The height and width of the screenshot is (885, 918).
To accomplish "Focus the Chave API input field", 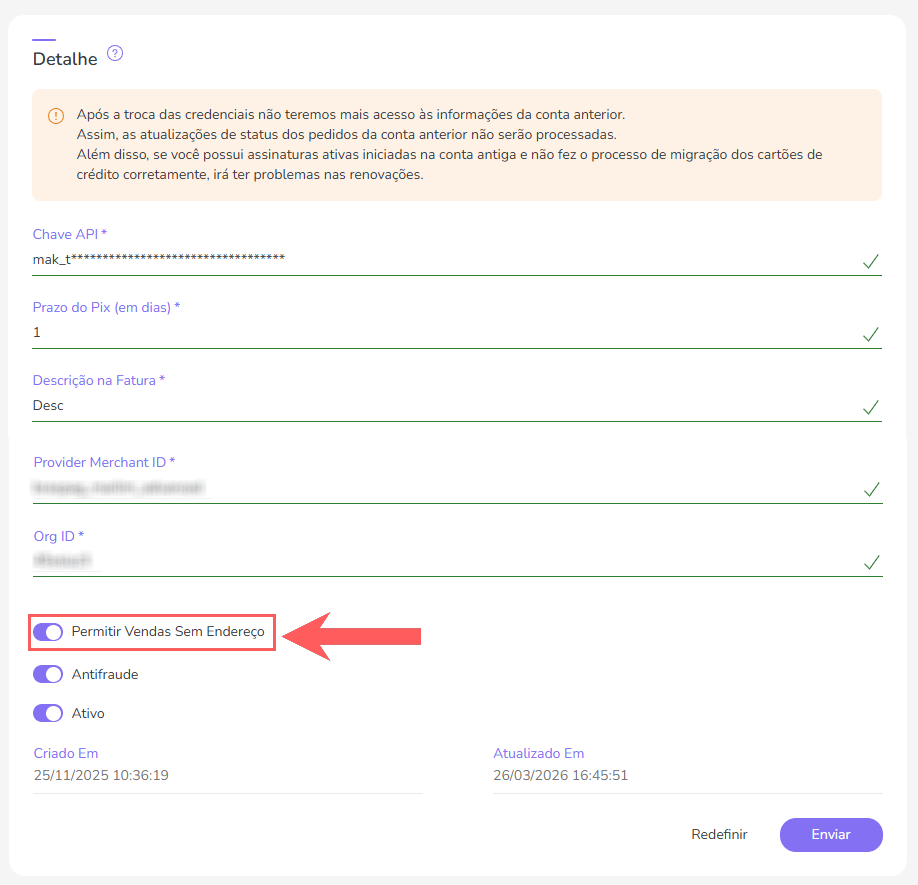I will (440, 259).
